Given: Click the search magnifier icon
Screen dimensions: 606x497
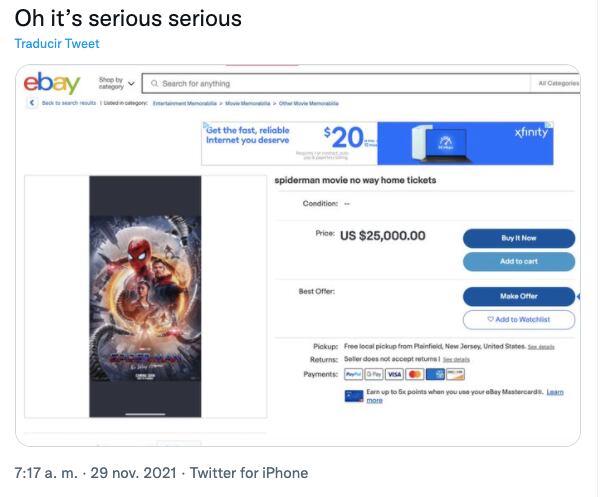Looking at the screenshot, I should click(154, 84).
